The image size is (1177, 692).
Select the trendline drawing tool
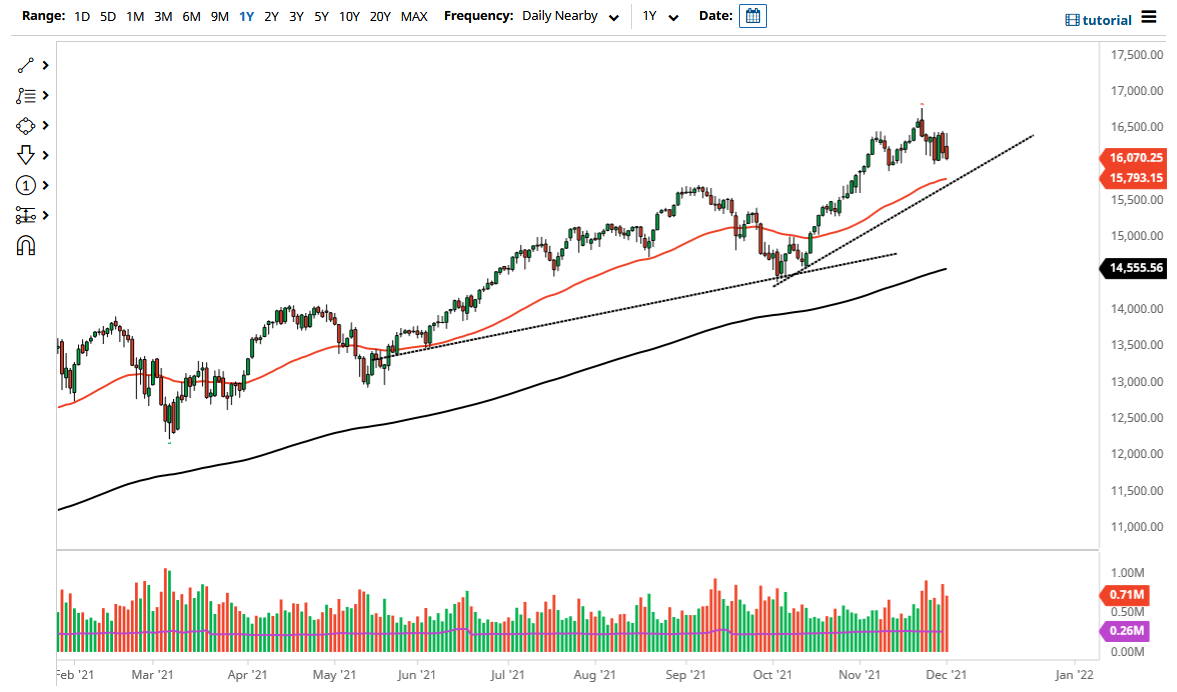[27, 65]
